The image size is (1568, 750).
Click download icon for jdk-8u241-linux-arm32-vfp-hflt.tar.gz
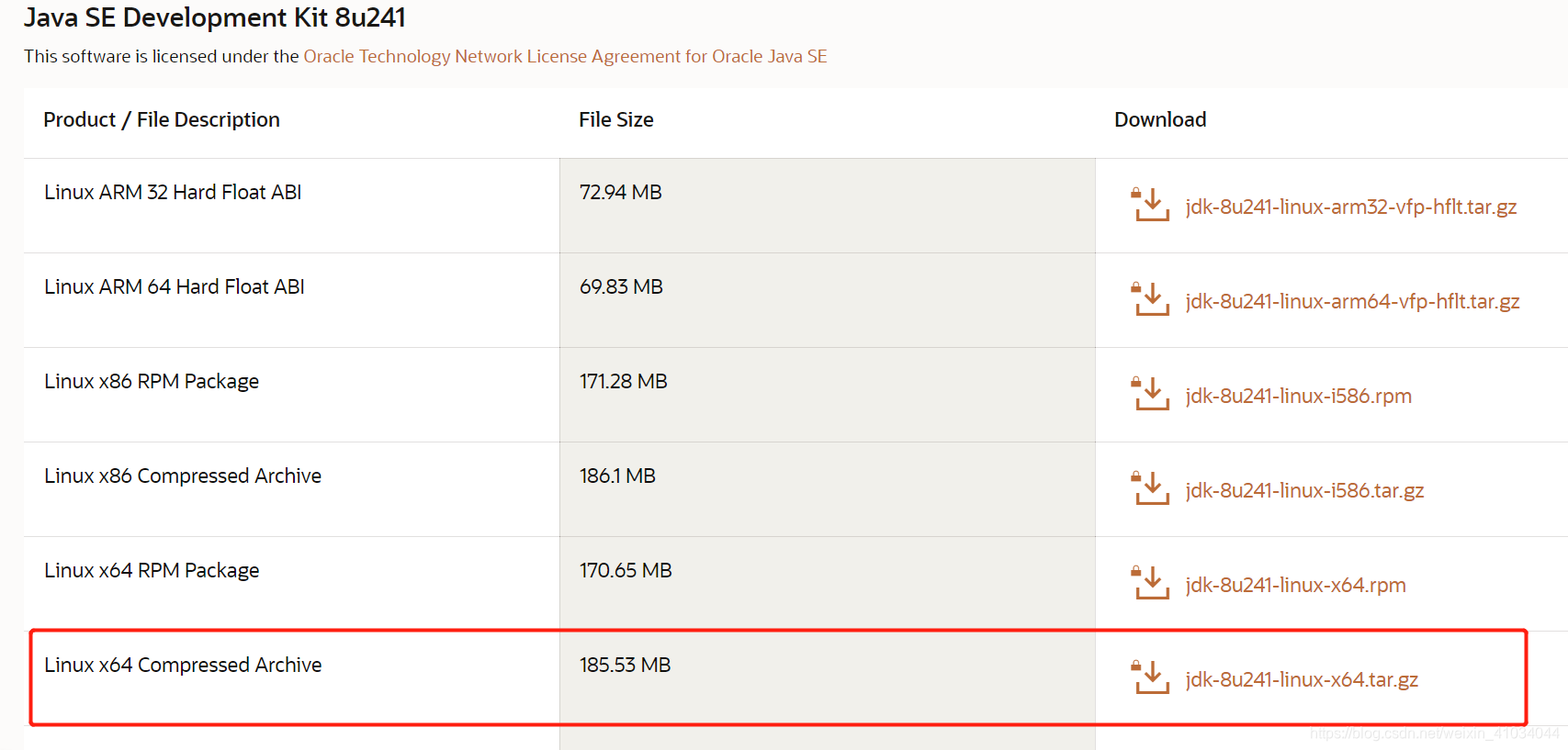1150,205
